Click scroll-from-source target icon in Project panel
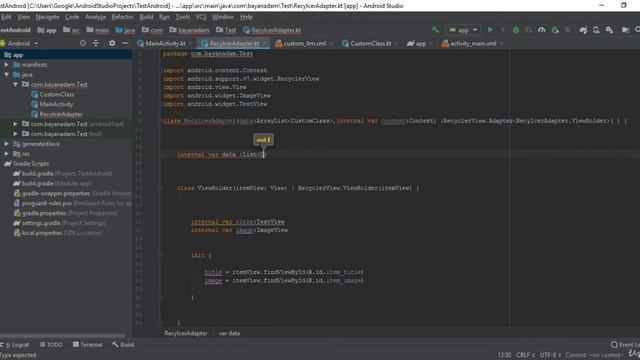This screenshot has width=640, height=360. (83, 43)
